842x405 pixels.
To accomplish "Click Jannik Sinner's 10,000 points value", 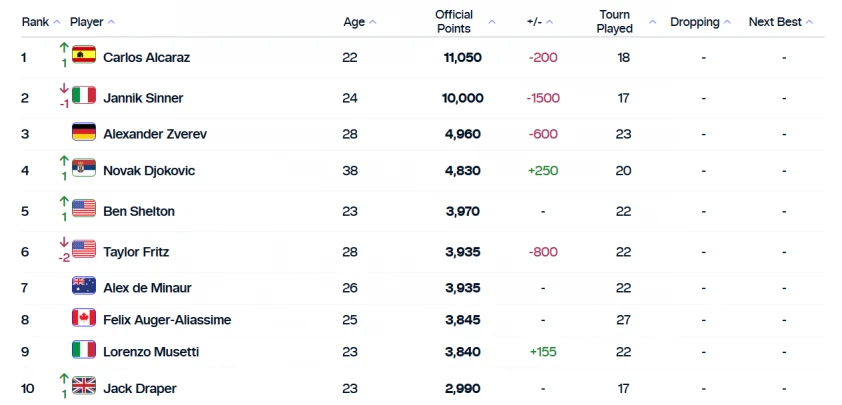I will [x=463, y=98].
